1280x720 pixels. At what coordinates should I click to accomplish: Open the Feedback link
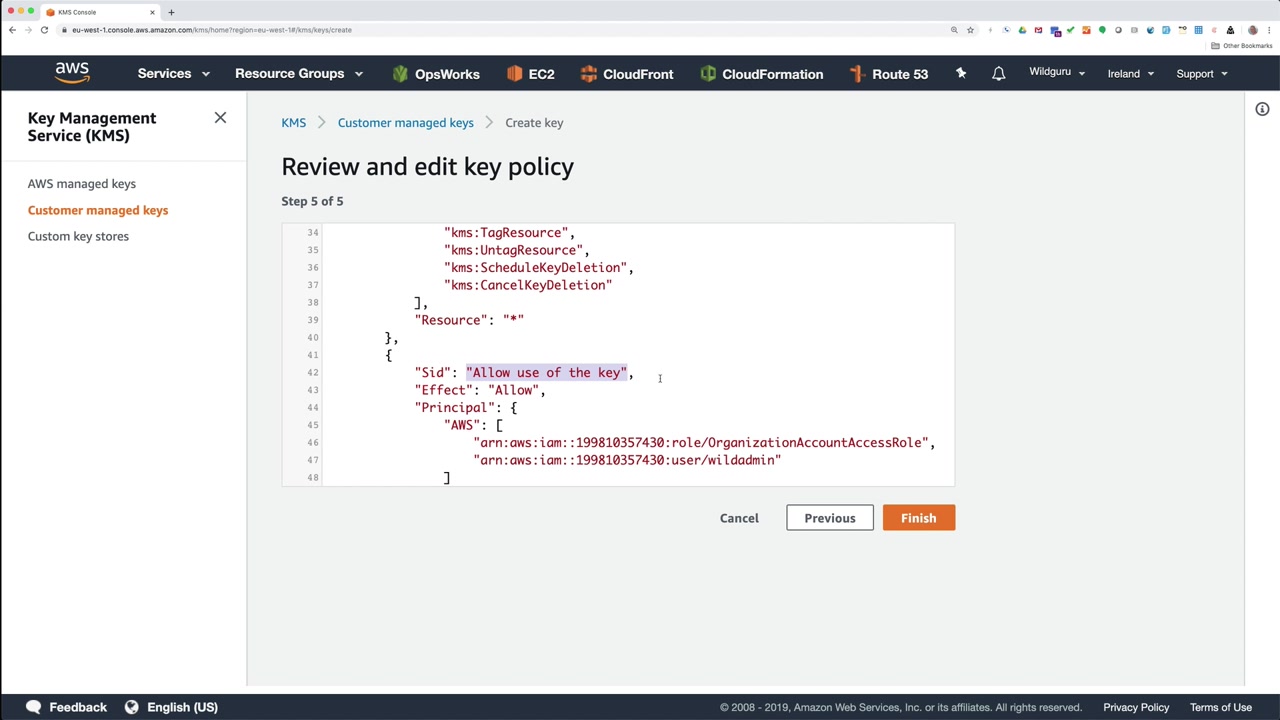click(x=78, y=707)
